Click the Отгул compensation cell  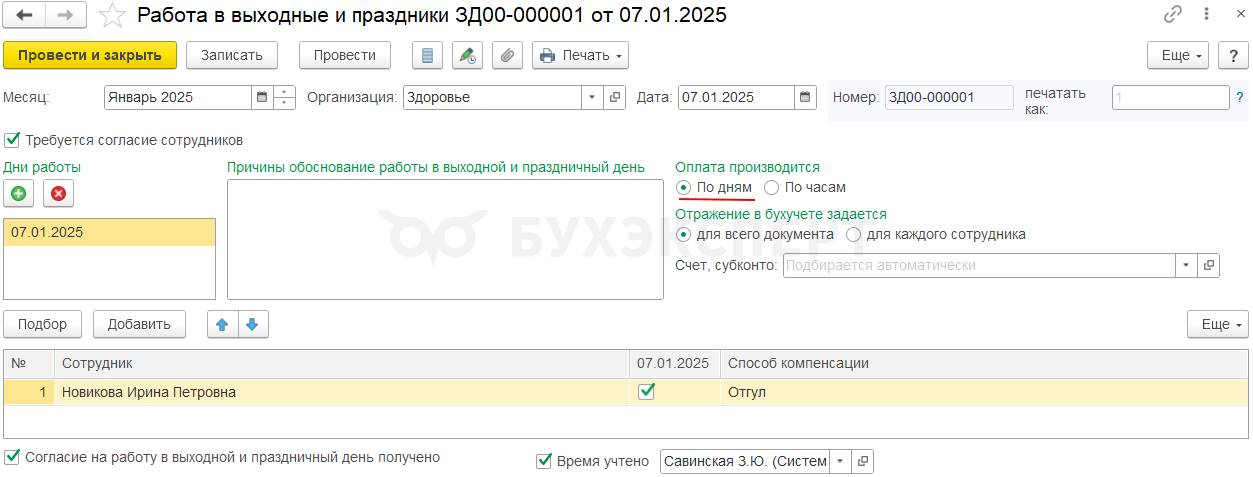984,392
